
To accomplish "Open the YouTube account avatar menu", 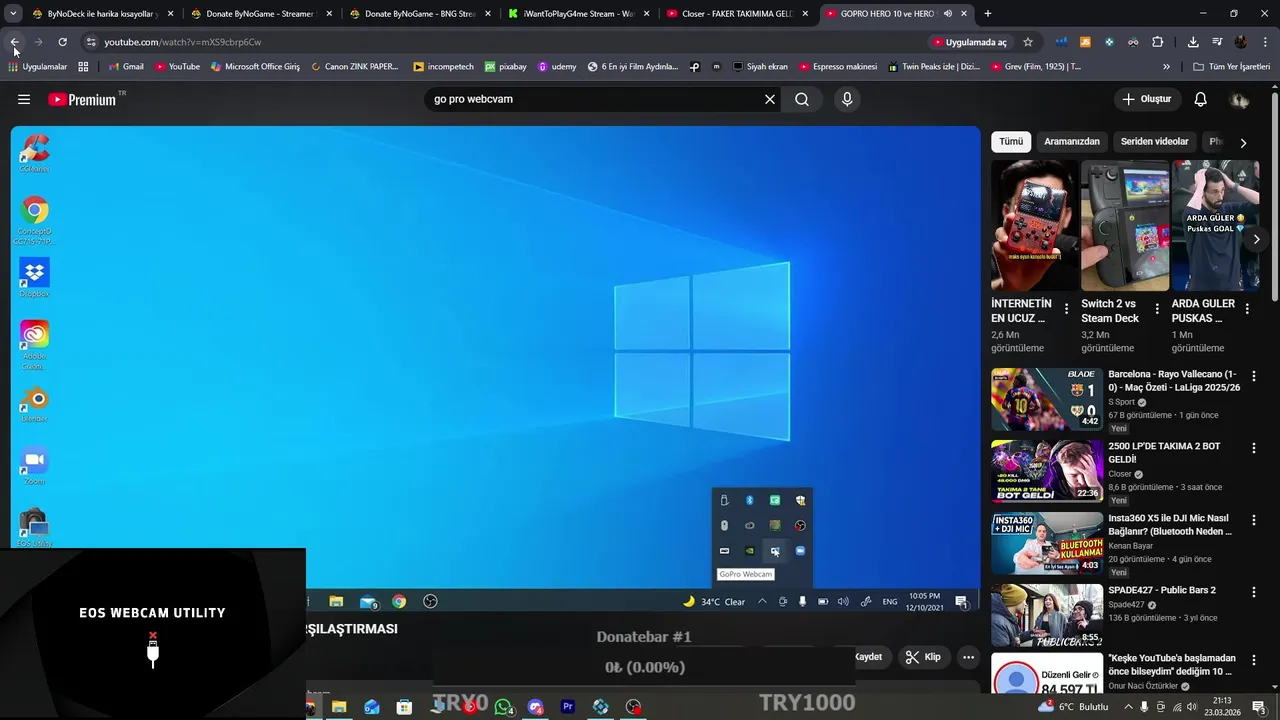I will point(1240,99).
